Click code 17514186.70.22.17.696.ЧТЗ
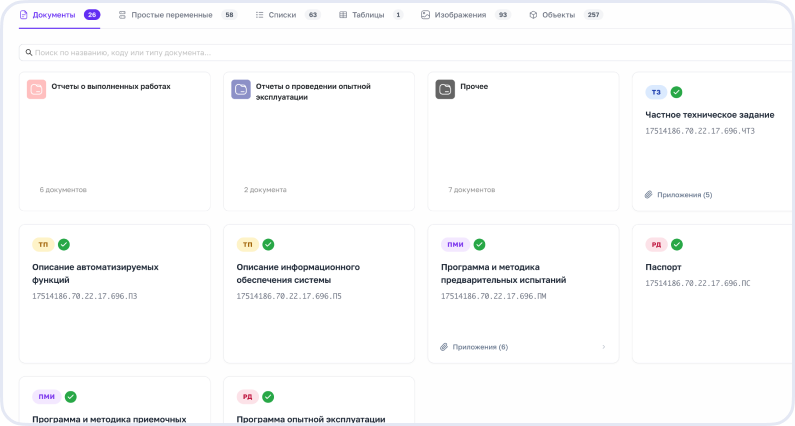 pos(700,131)
